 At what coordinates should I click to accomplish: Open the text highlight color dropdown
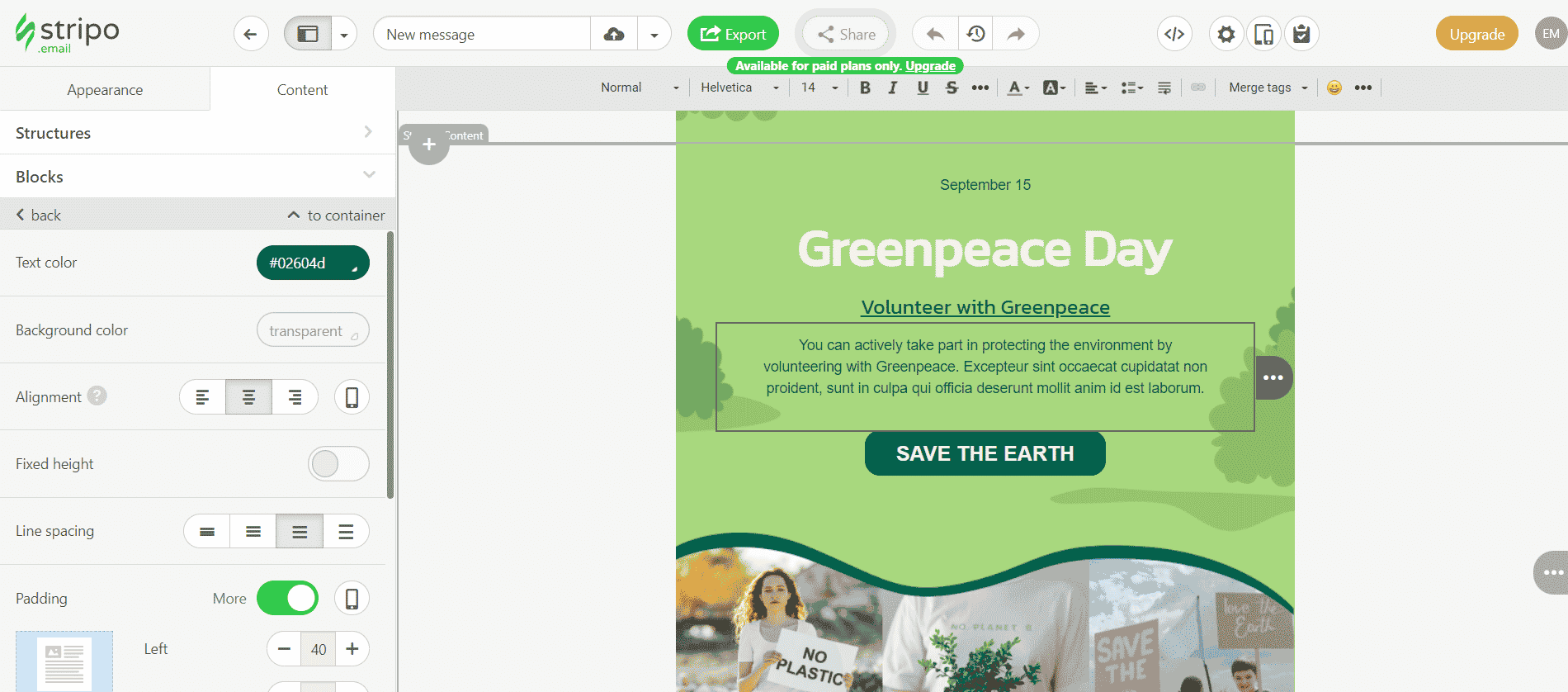coord(1054,88)
